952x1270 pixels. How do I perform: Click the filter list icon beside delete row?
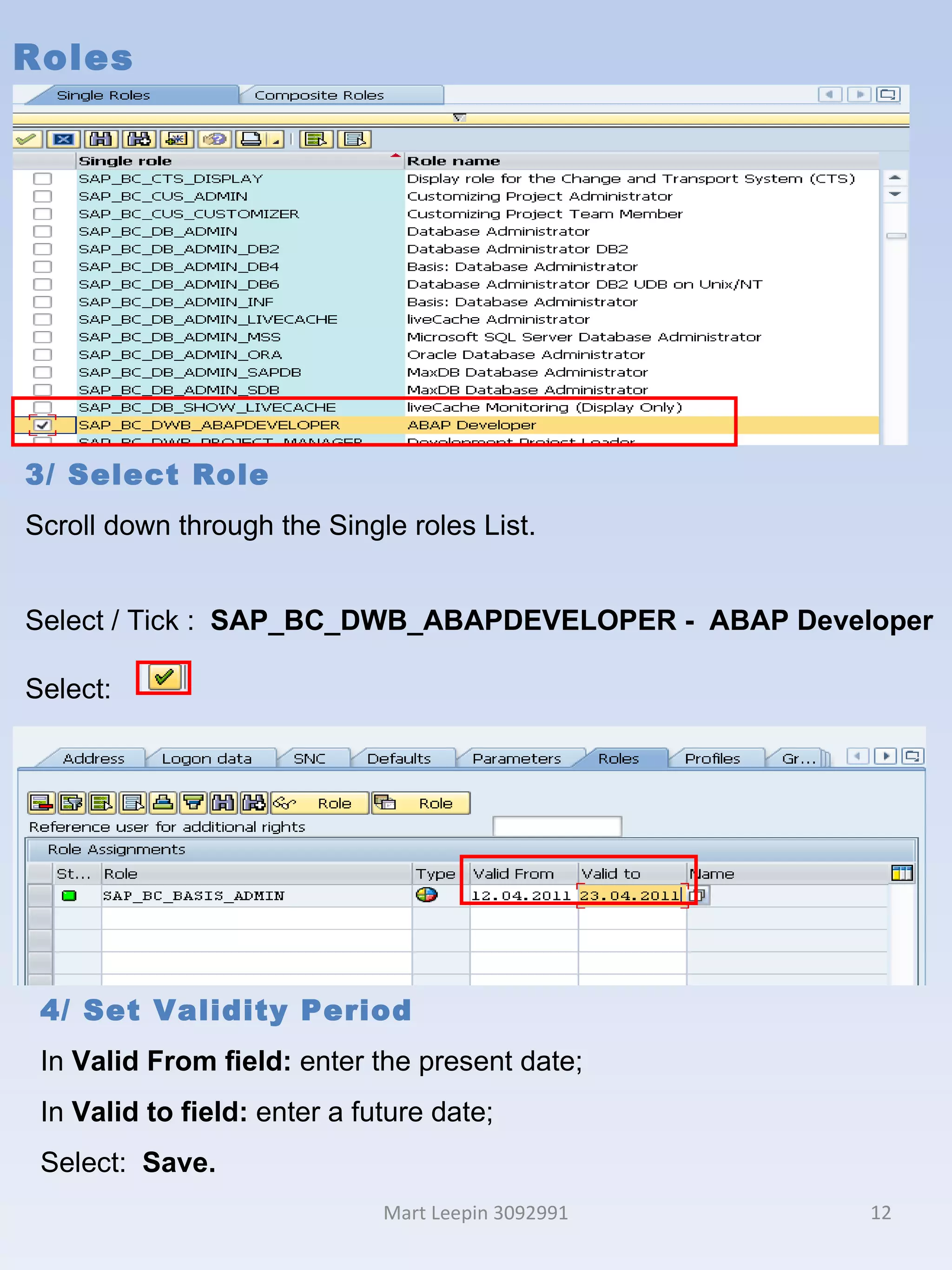(x=72, y=803)
